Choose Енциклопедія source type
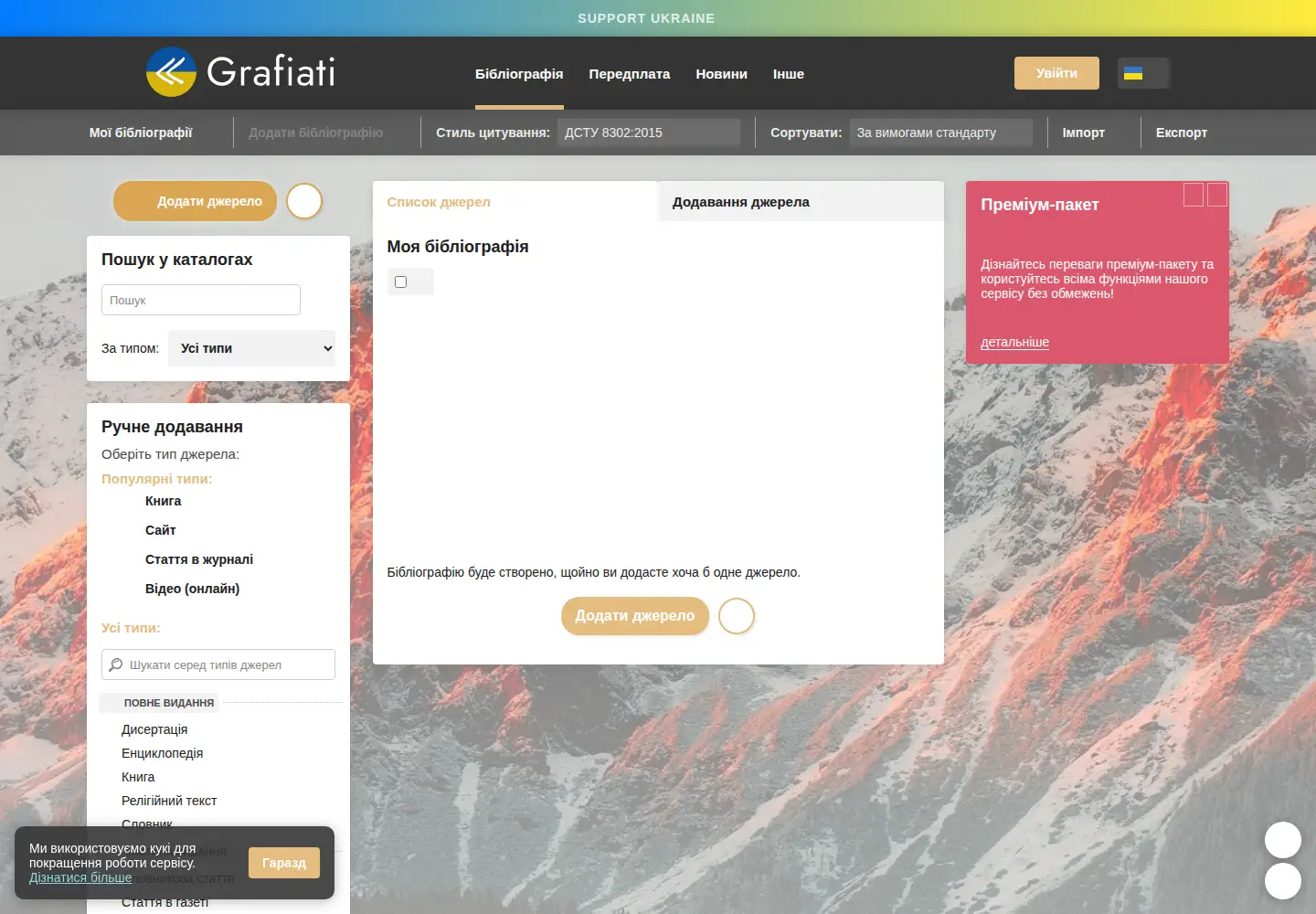Viewport: 1316px width, 914px height. coord(162,753)
